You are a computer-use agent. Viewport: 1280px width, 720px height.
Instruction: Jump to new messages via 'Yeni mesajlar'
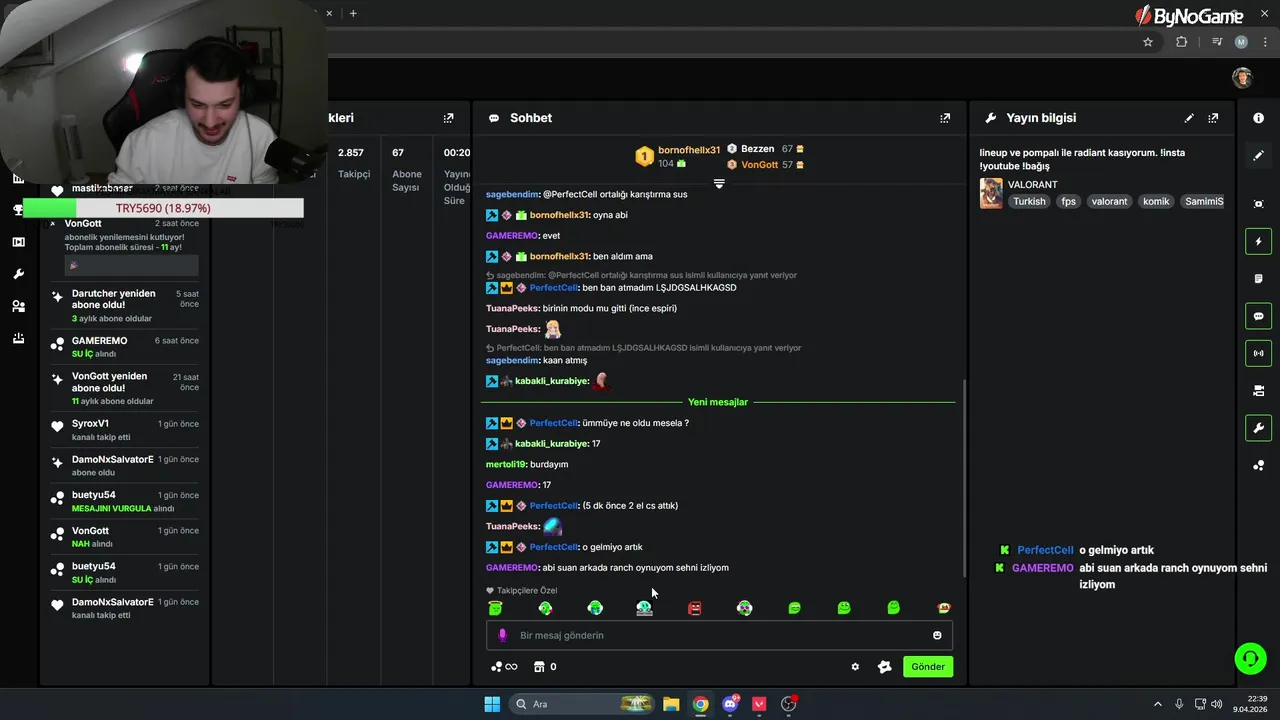coord(718,402)
